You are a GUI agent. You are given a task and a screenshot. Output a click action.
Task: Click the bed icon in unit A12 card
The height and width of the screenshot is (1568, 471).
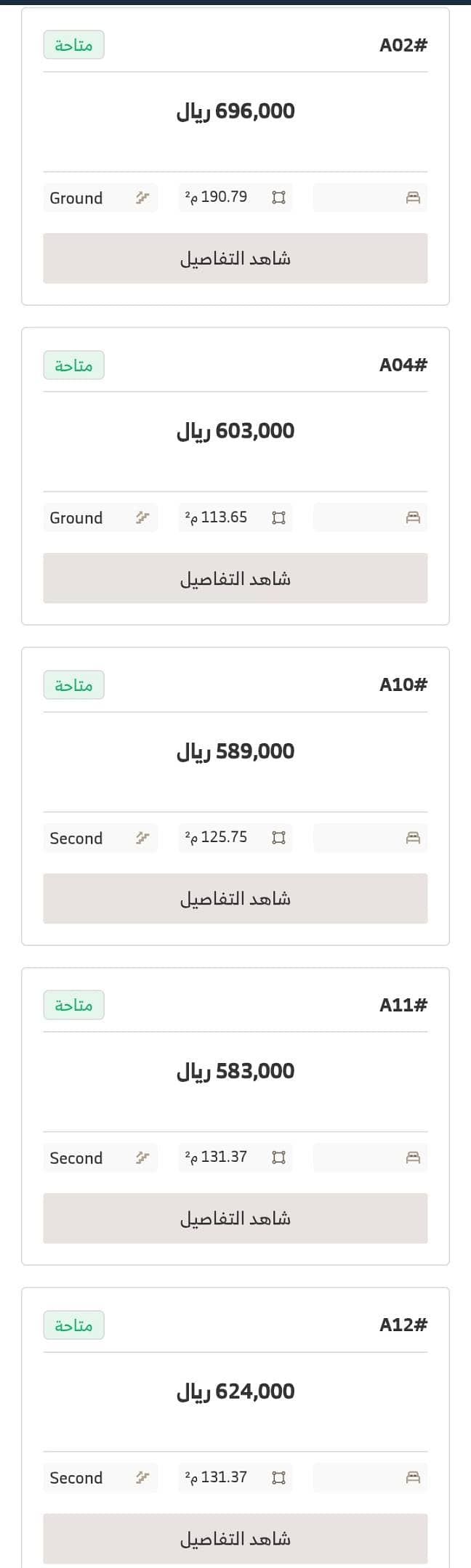click(x=413, y=1477)
